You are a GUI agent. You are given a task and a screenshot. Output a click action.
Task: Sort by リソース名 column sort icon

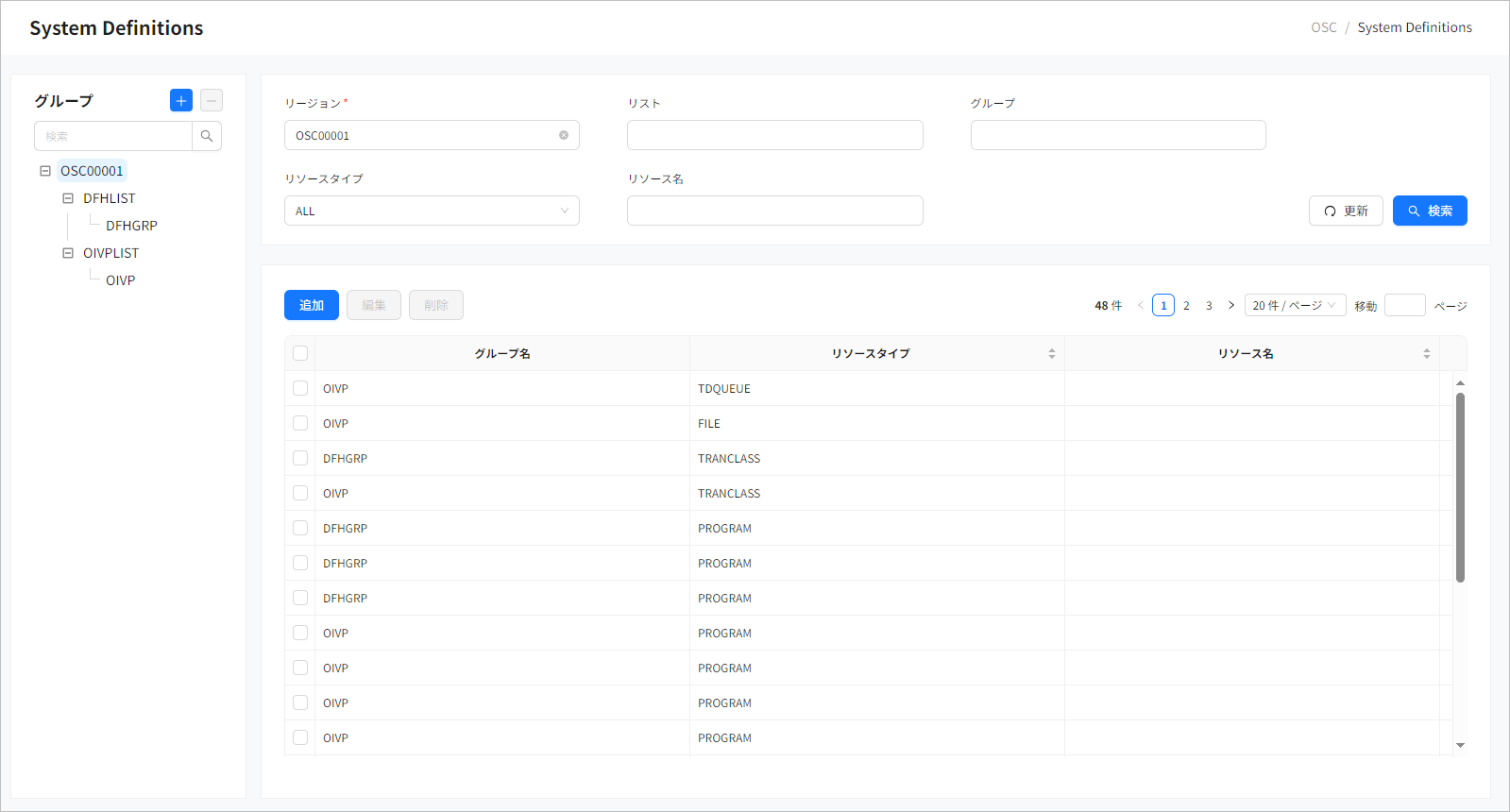(1426, 353)
